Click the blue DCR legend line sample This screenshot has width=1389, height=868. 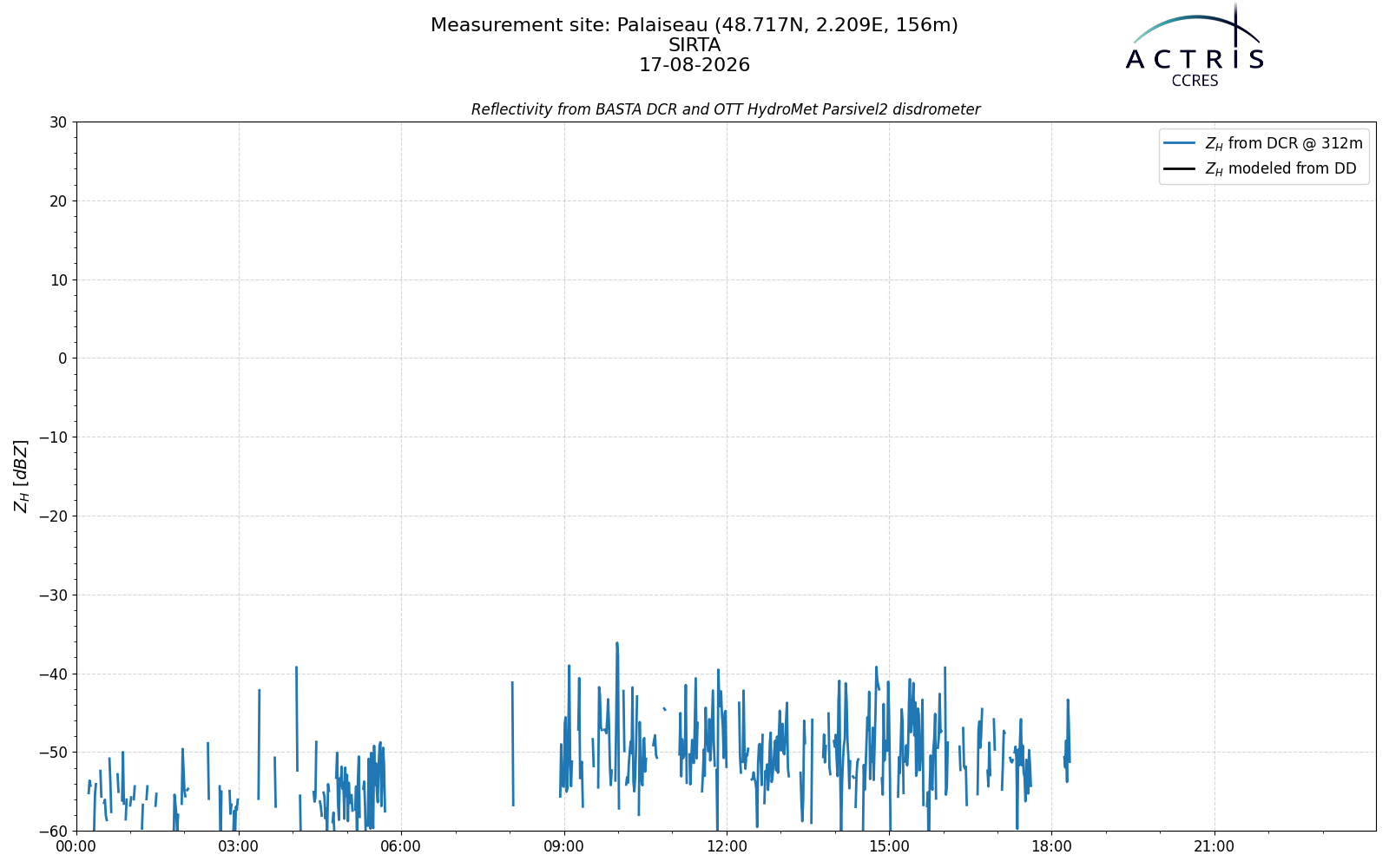[x=1181, y=143]
